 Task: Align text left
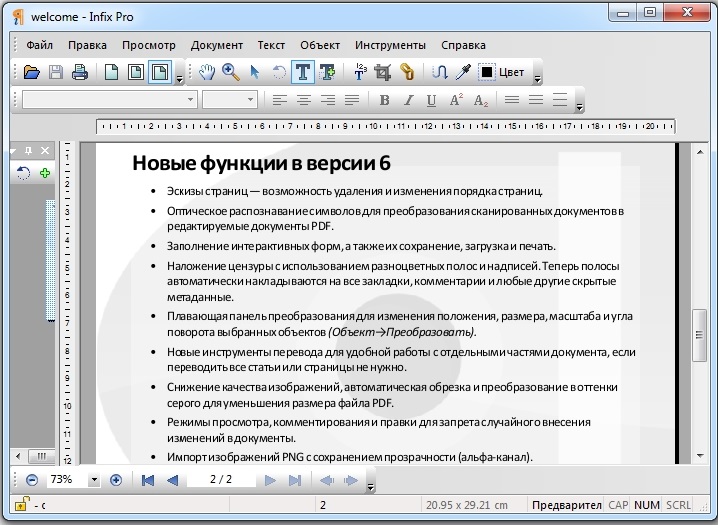[280, 100]
